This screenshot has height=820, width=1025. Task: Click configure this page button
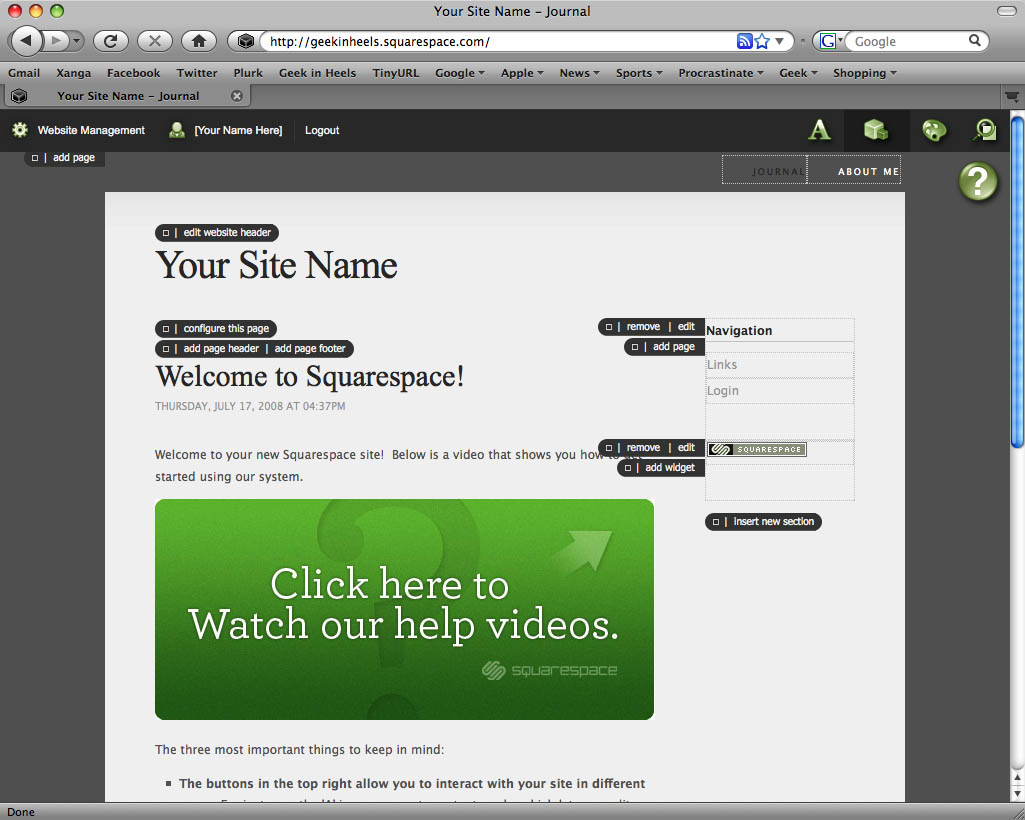(226, 328)
